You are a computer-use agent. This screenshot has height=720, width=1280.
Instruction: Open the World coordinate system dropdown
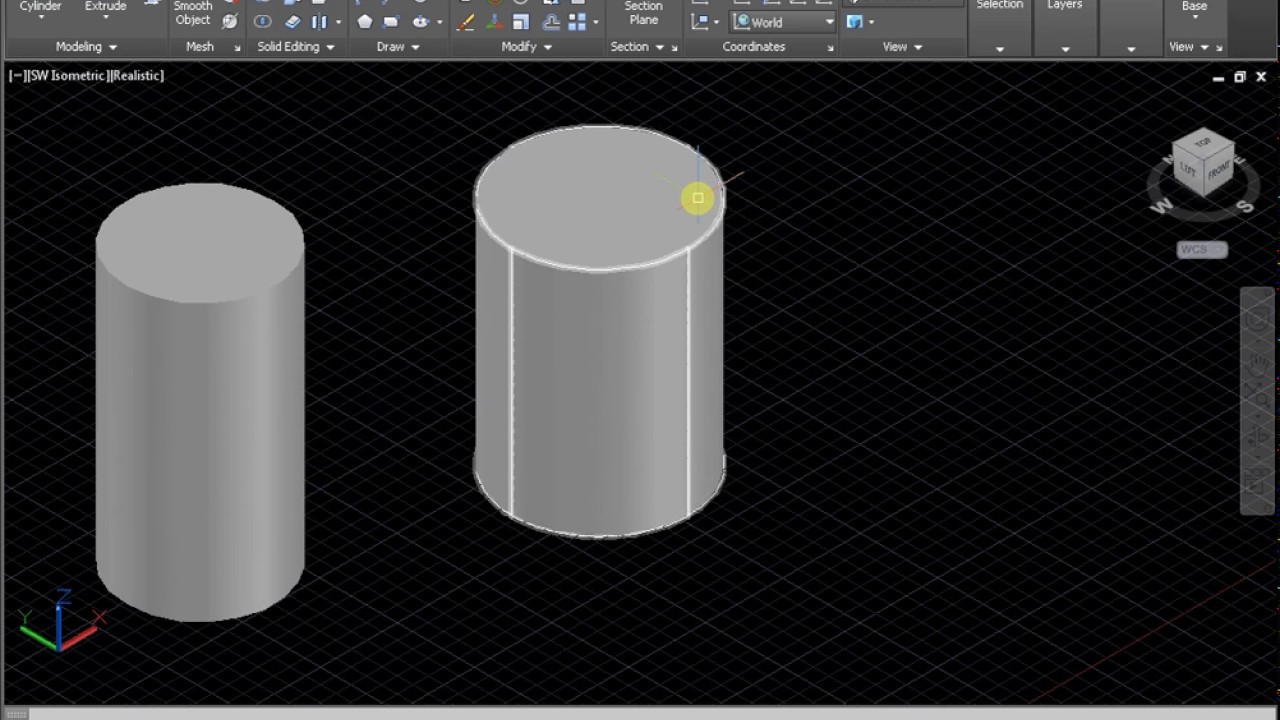pos(784,22)
